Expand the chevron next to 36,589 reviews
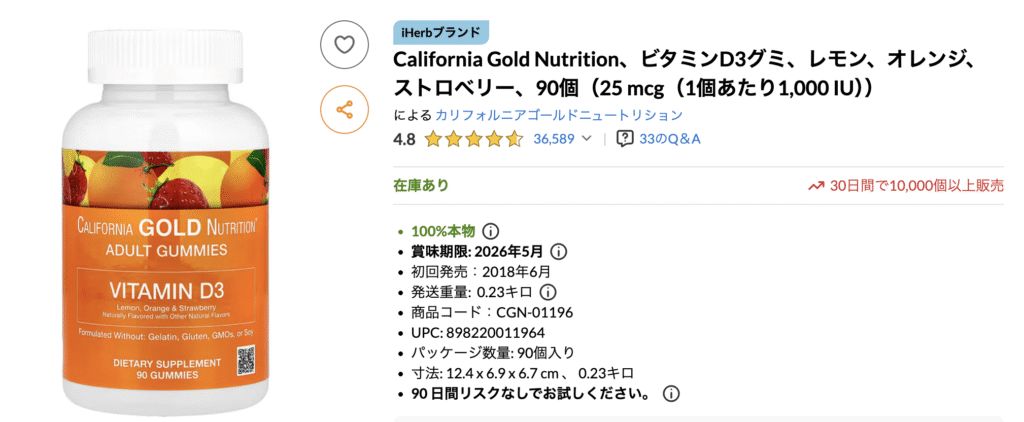Image resolution: width=1024 pixels, height=422 pixels. pos(587,139)
